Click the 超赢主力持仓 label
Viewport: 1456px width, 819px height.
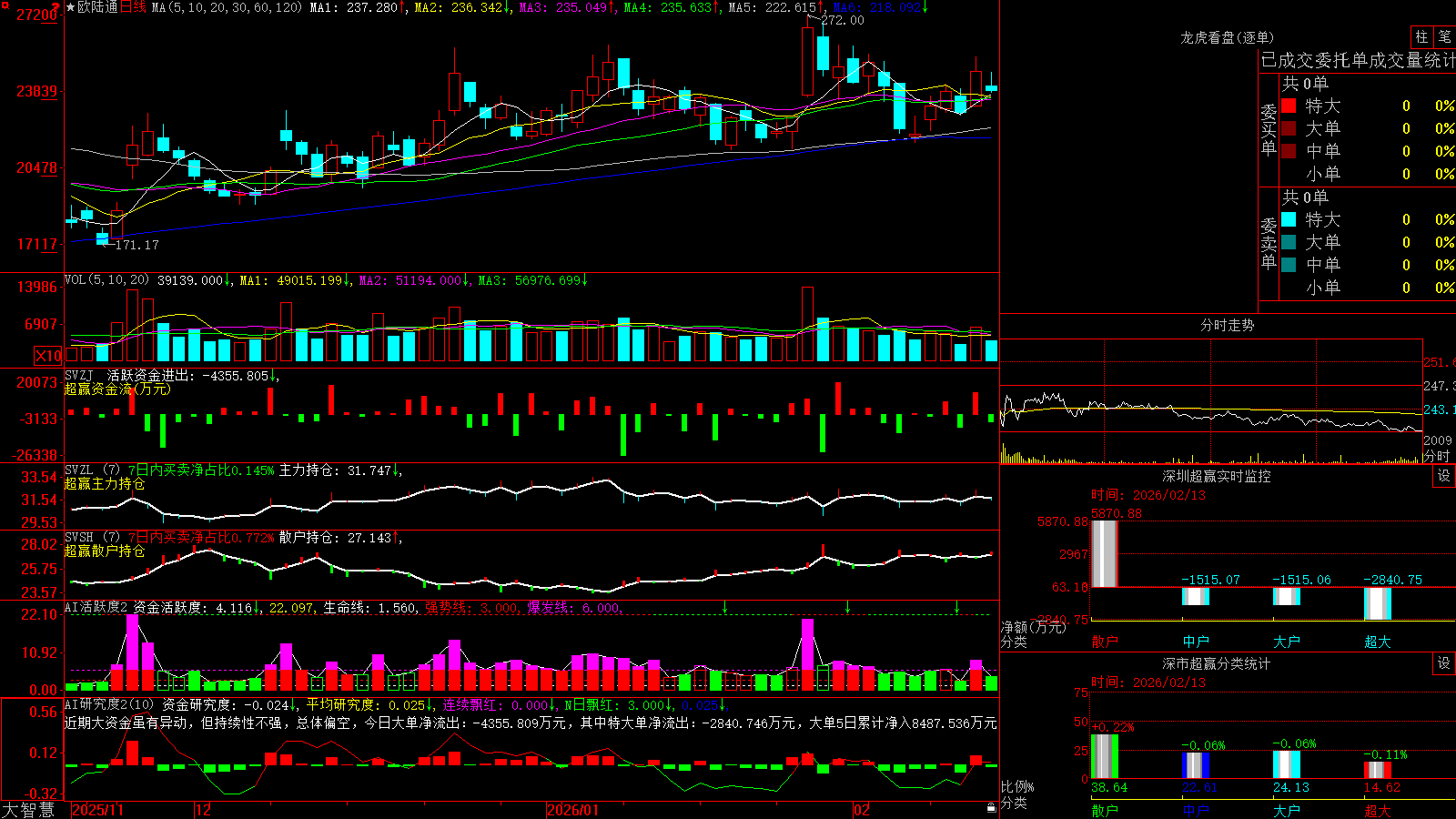point(105,483)
